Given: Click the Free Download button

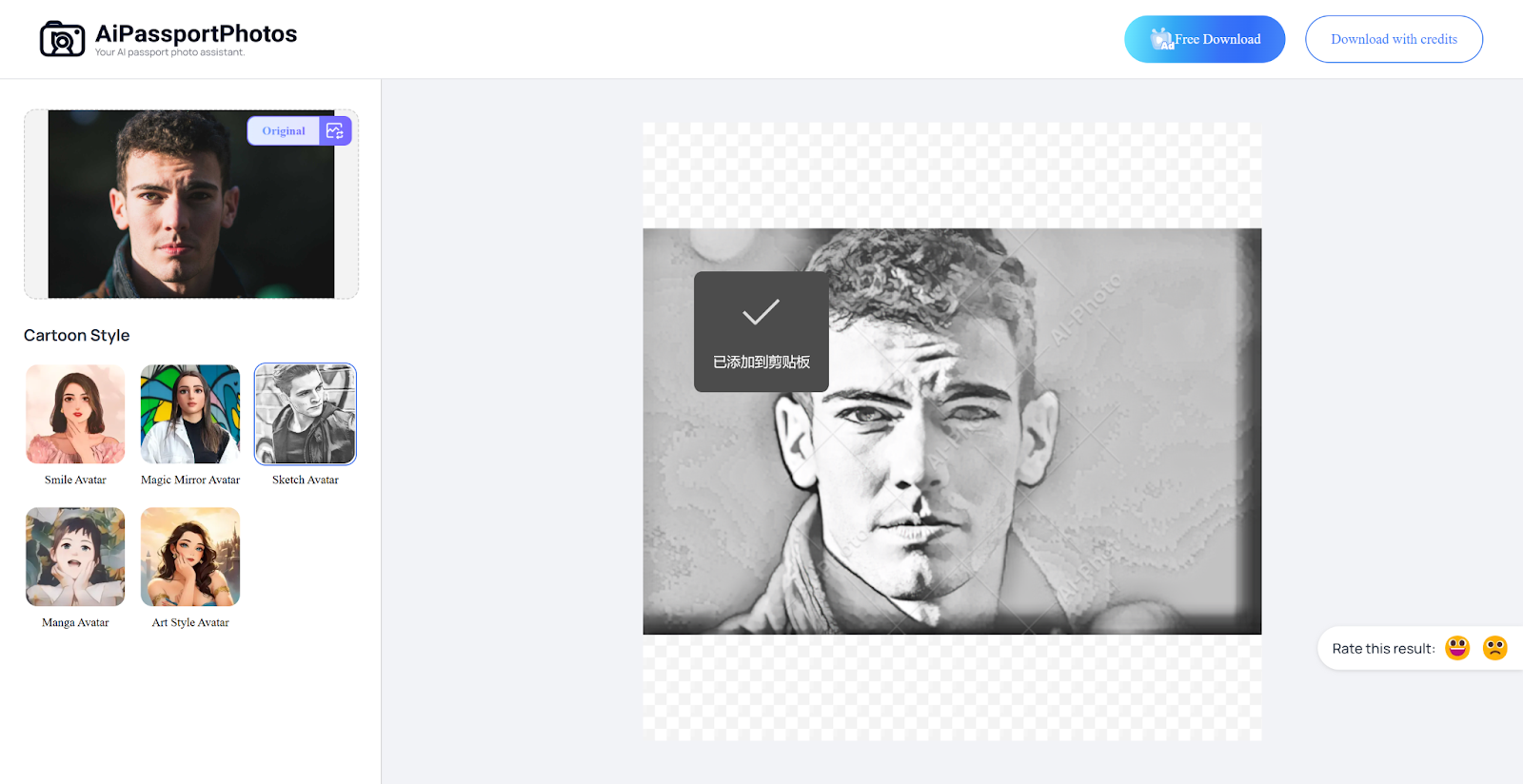Looking at the screenshot, I should (1205, 39).
